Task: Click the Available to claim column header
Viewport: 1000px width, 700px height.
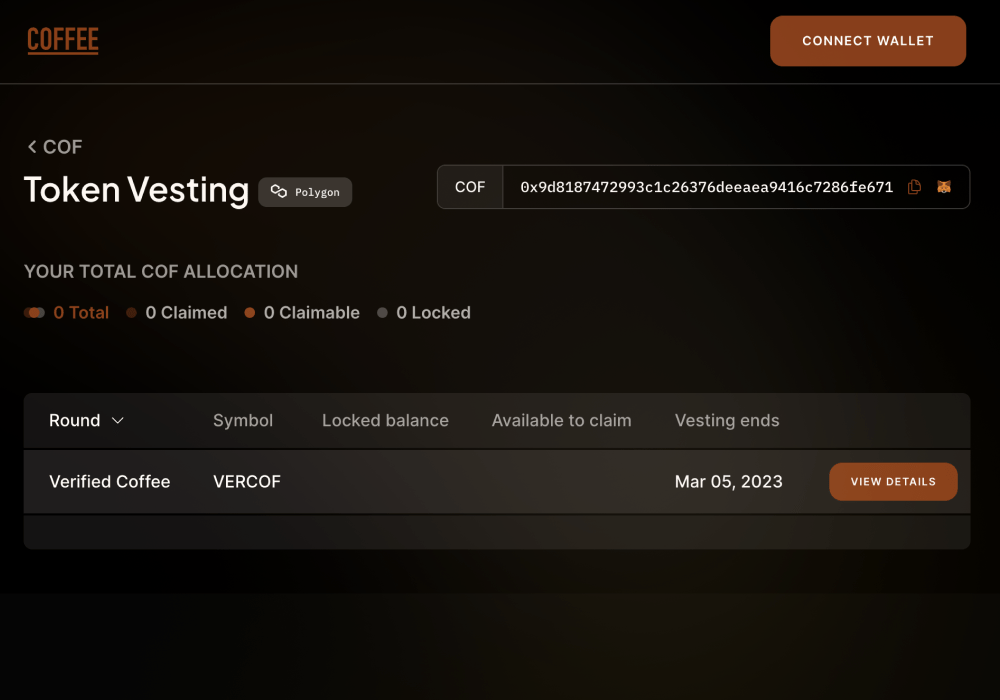Action: point(561,420)
